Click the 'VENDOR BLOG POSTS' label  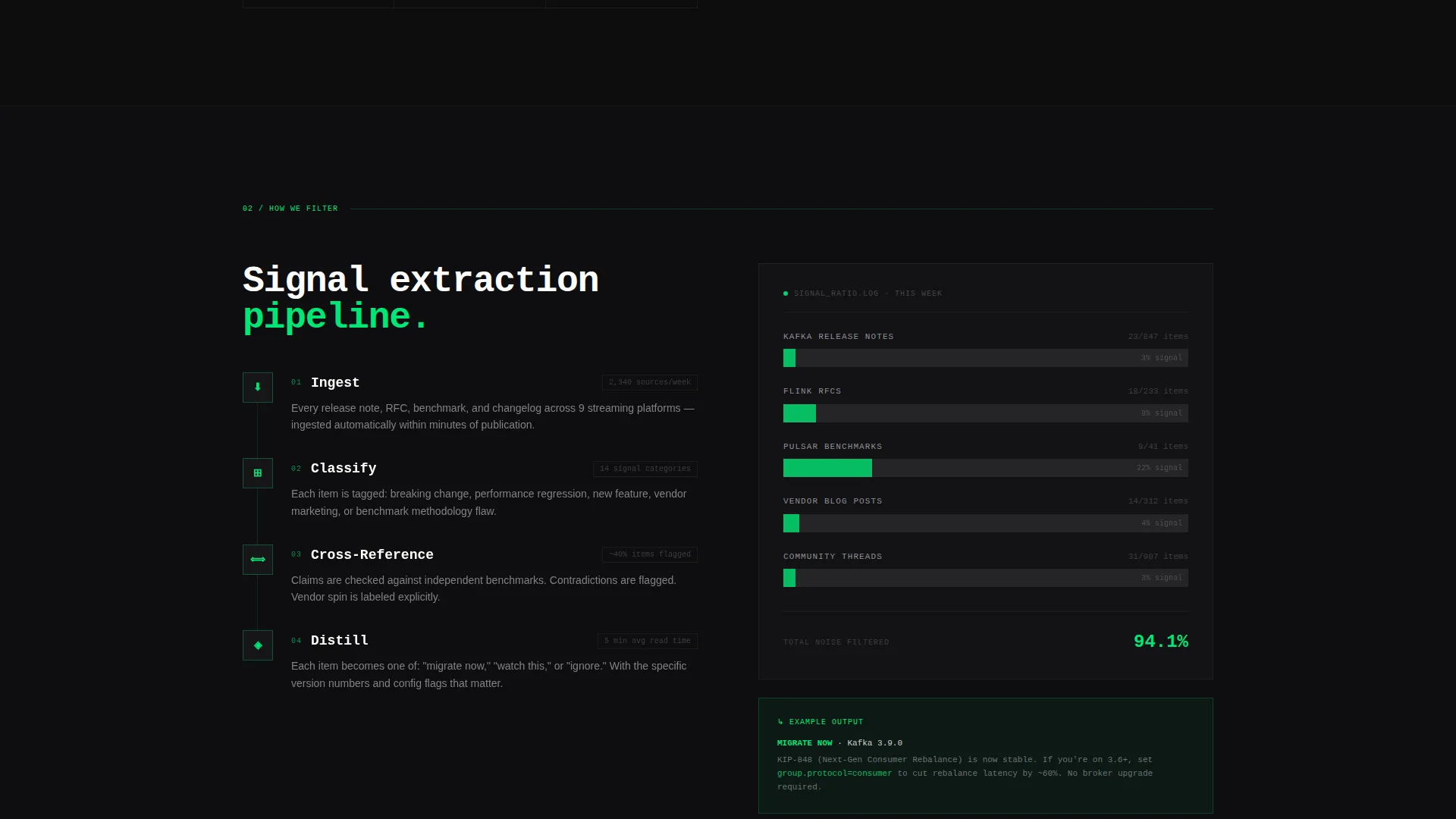coord(833,501)
